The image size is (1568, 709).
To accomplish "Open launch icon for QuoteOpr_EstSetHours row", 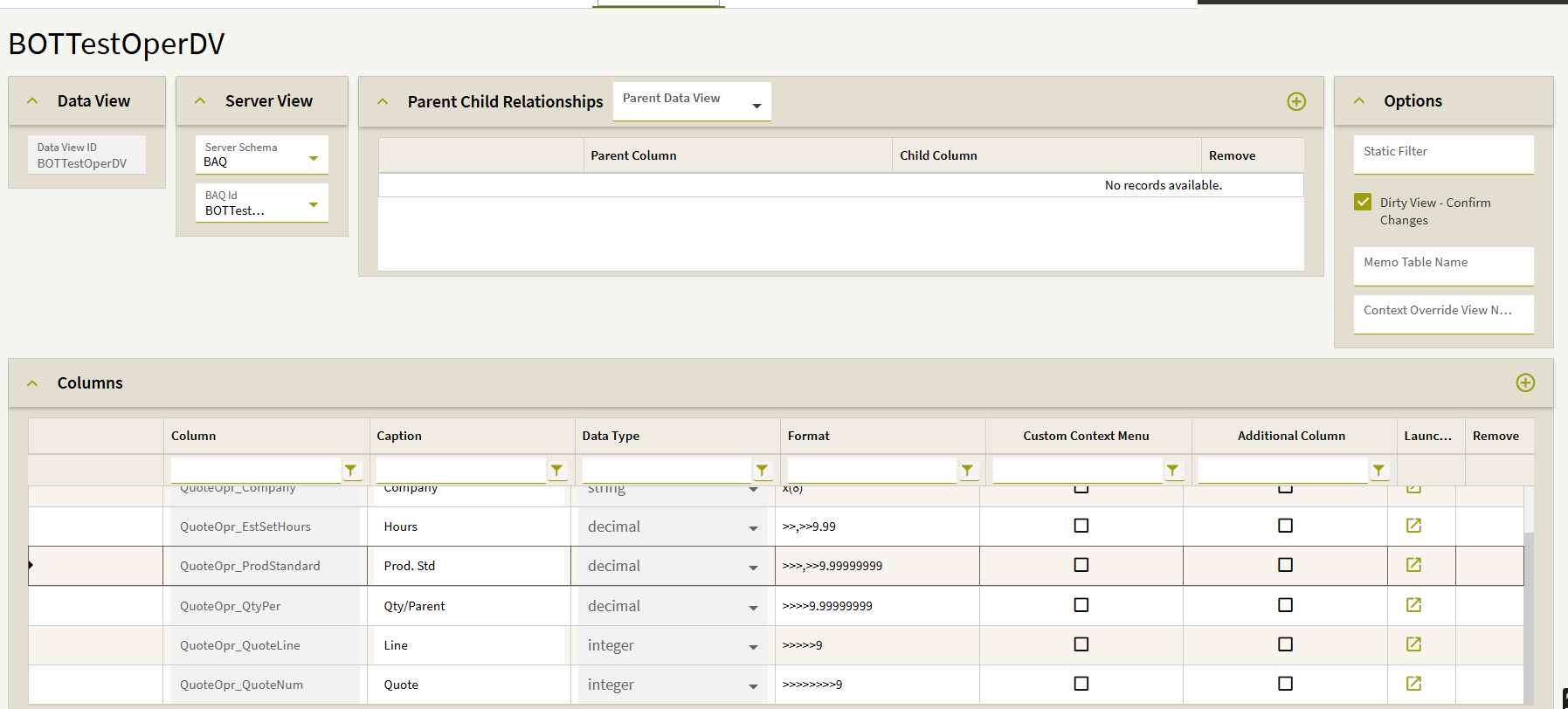I will [x=1413, y=526].
